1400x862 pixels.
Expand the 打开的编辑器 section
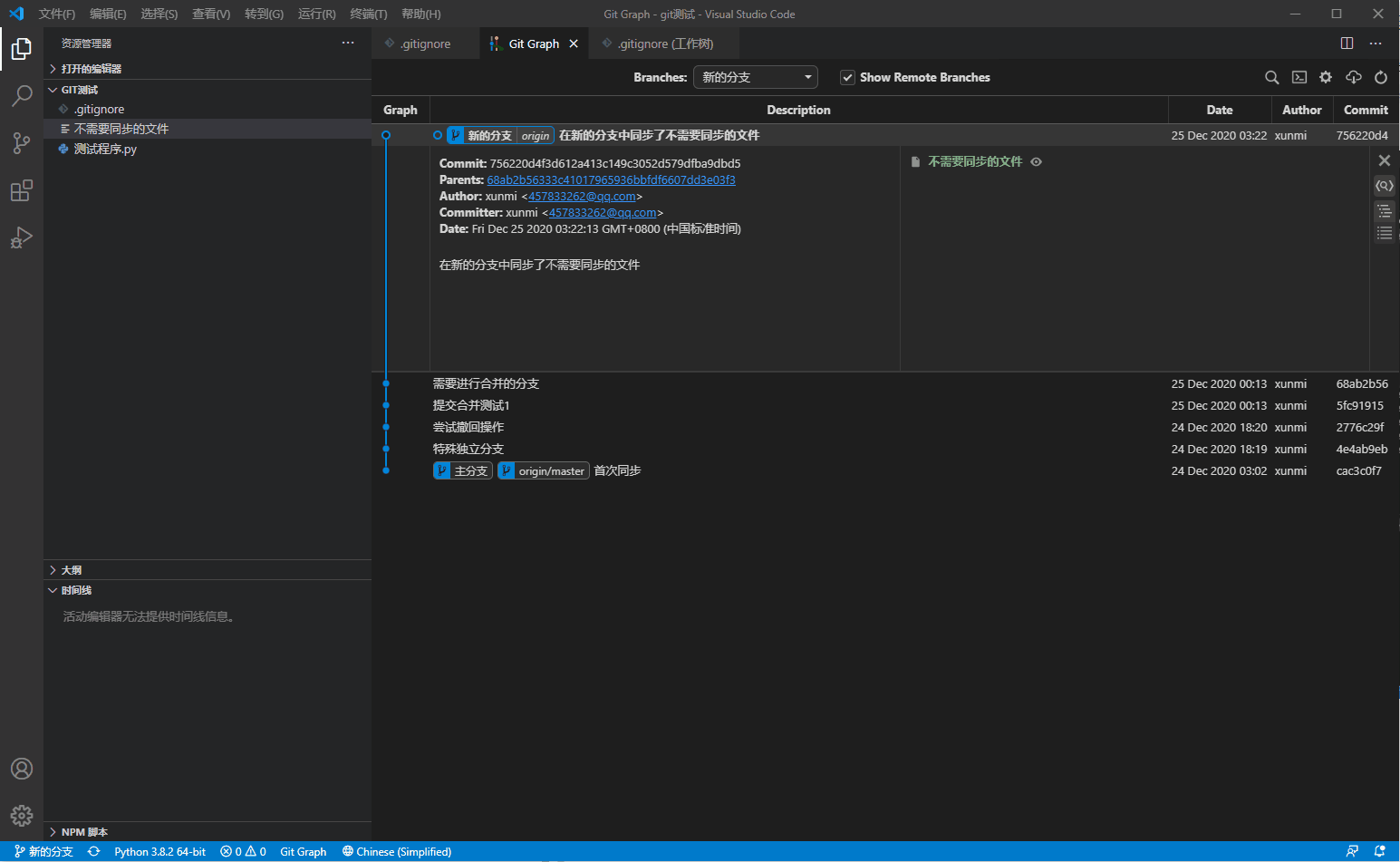point(208,69)
